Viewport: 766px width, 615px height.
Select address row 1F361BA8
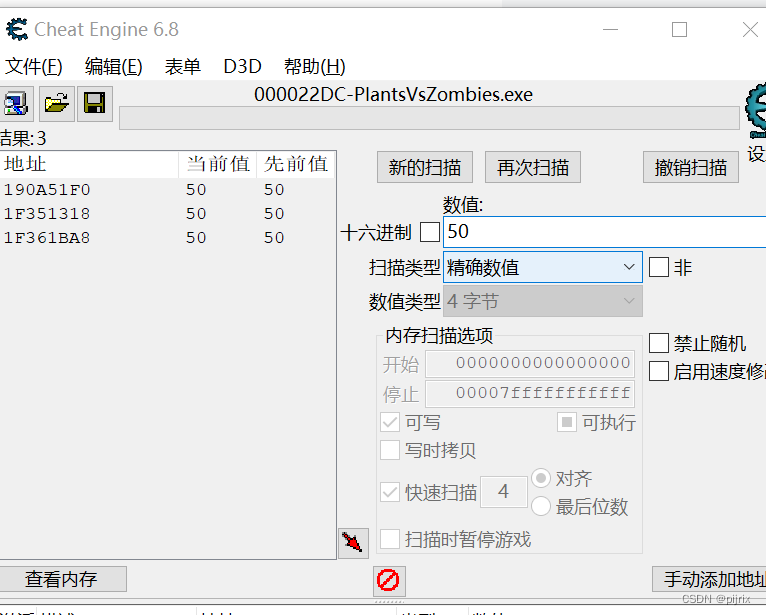pos(168,237)
